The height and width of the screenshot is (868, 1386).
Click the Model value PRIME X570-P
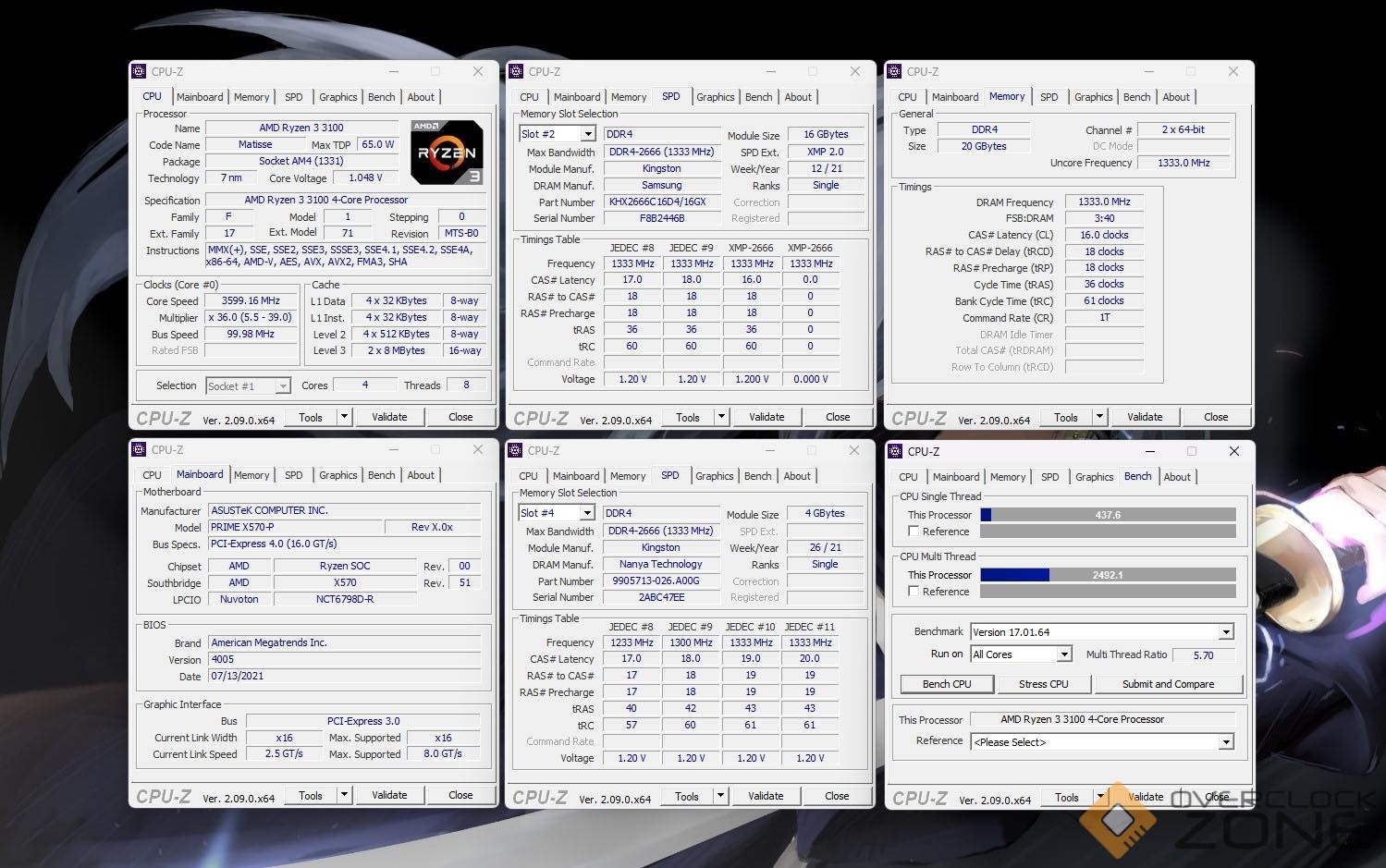pyautogui.click(x=295, y=527)
